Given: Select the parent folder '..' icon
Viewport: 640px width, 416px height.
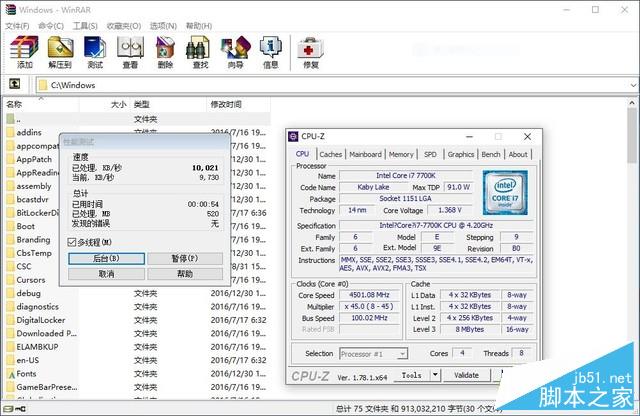Looking at the screenshot, I should tap(11, 119).
